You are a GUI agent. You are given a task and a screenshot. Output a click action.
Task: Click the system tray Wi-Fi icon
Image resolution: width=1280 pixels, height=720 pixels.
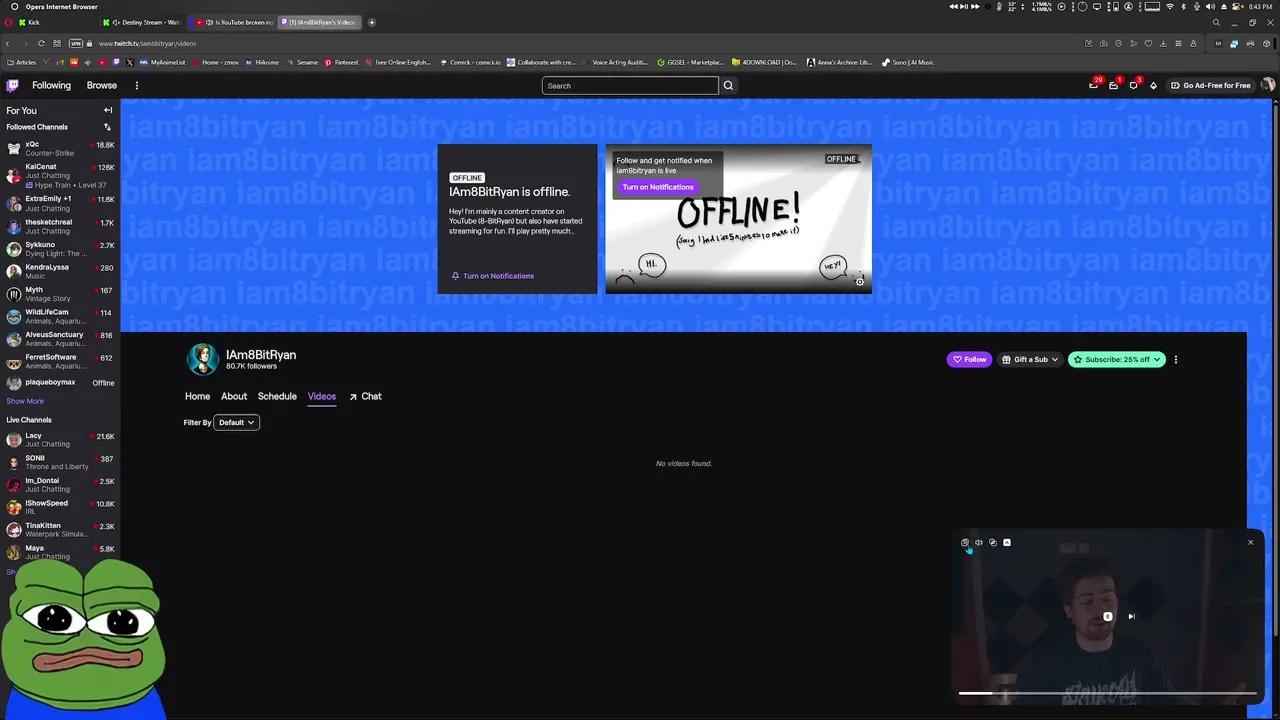click(1170, 7)
